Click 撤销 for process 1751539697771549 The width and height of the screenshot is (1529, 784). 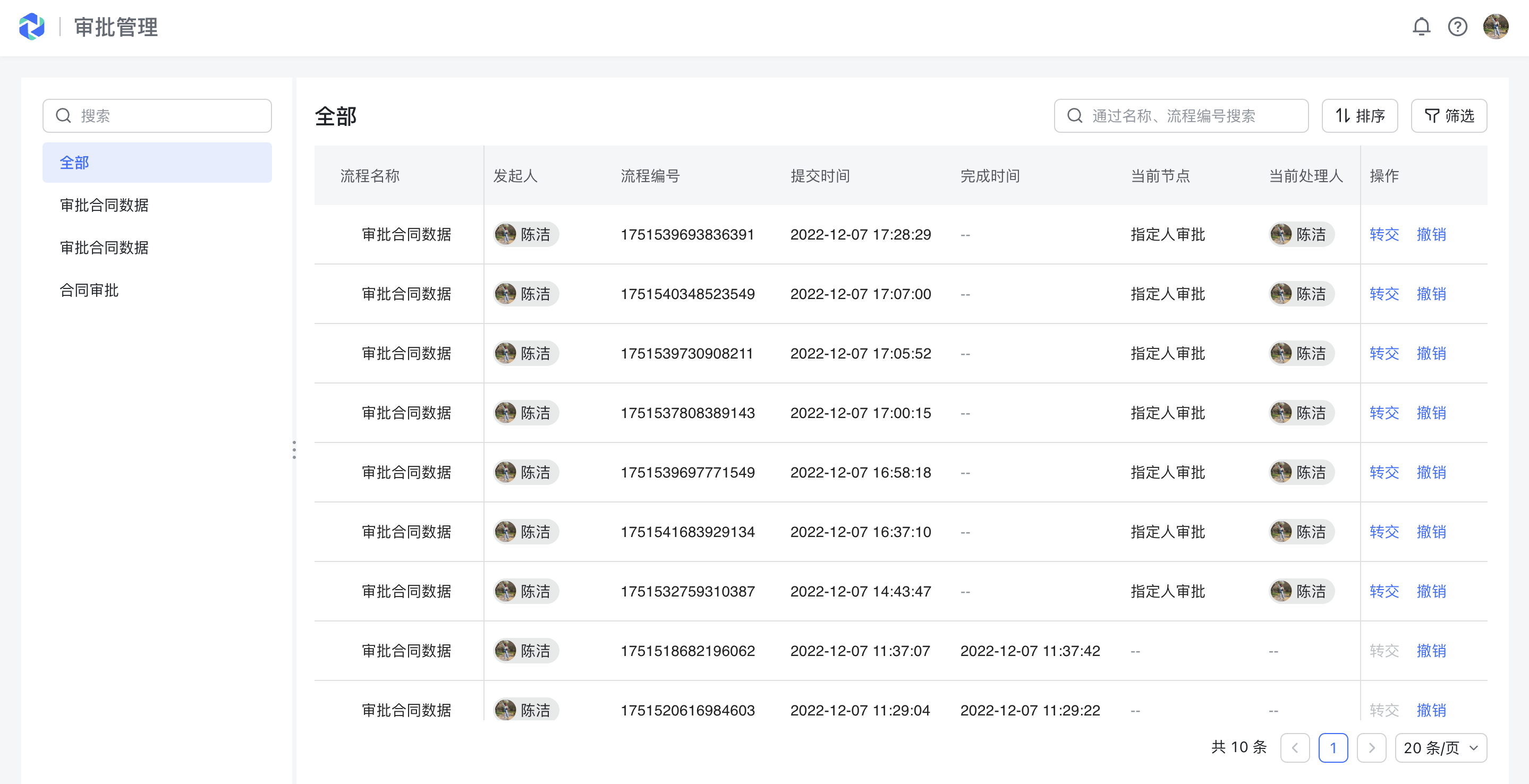1431,472
